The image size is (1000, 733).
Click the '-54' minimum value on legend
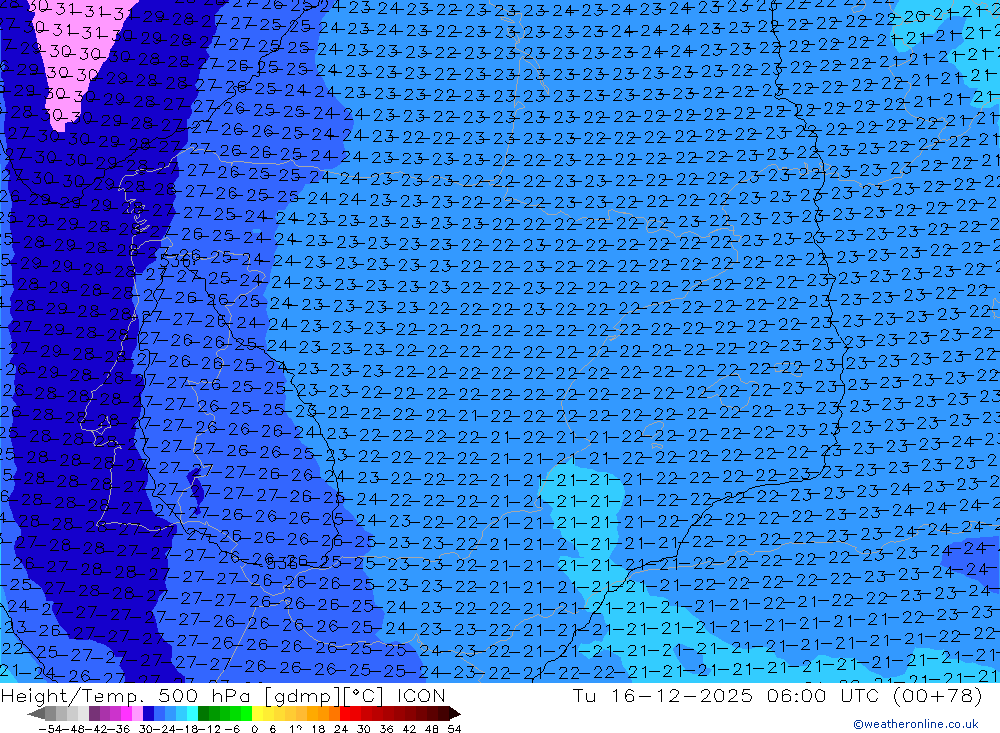51,729
